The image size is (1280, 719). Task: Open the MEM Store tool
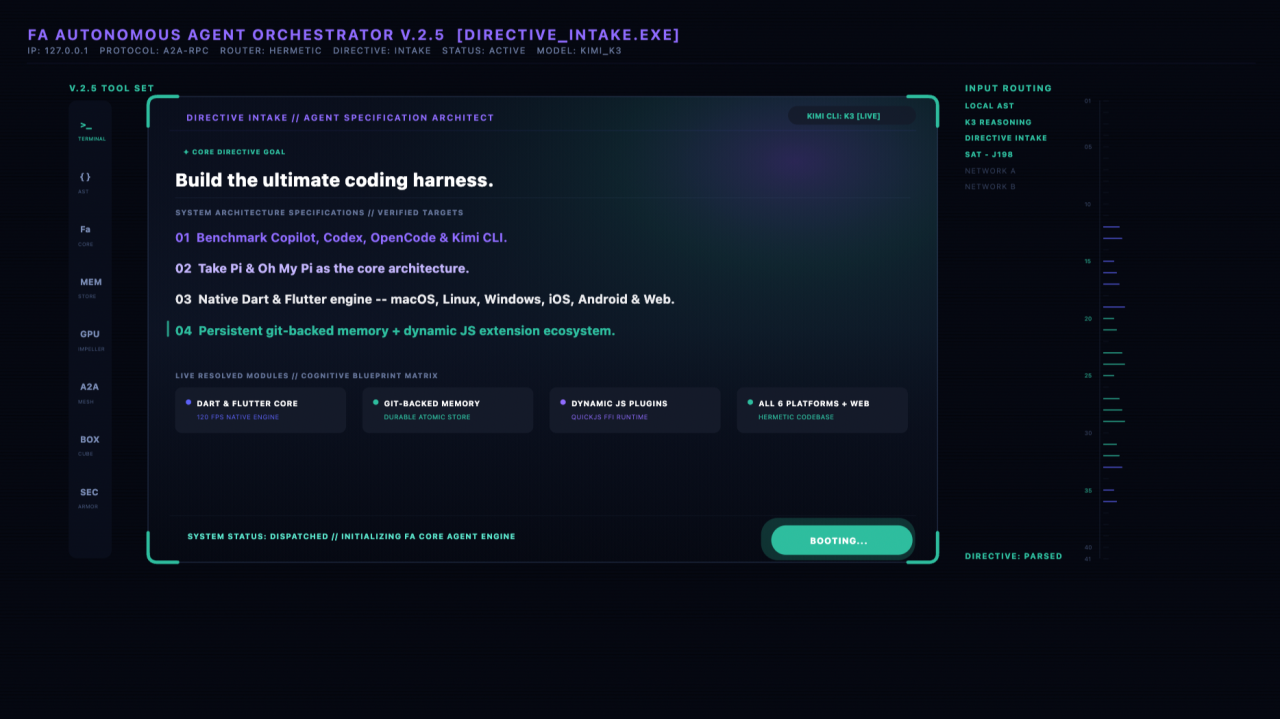90,288
